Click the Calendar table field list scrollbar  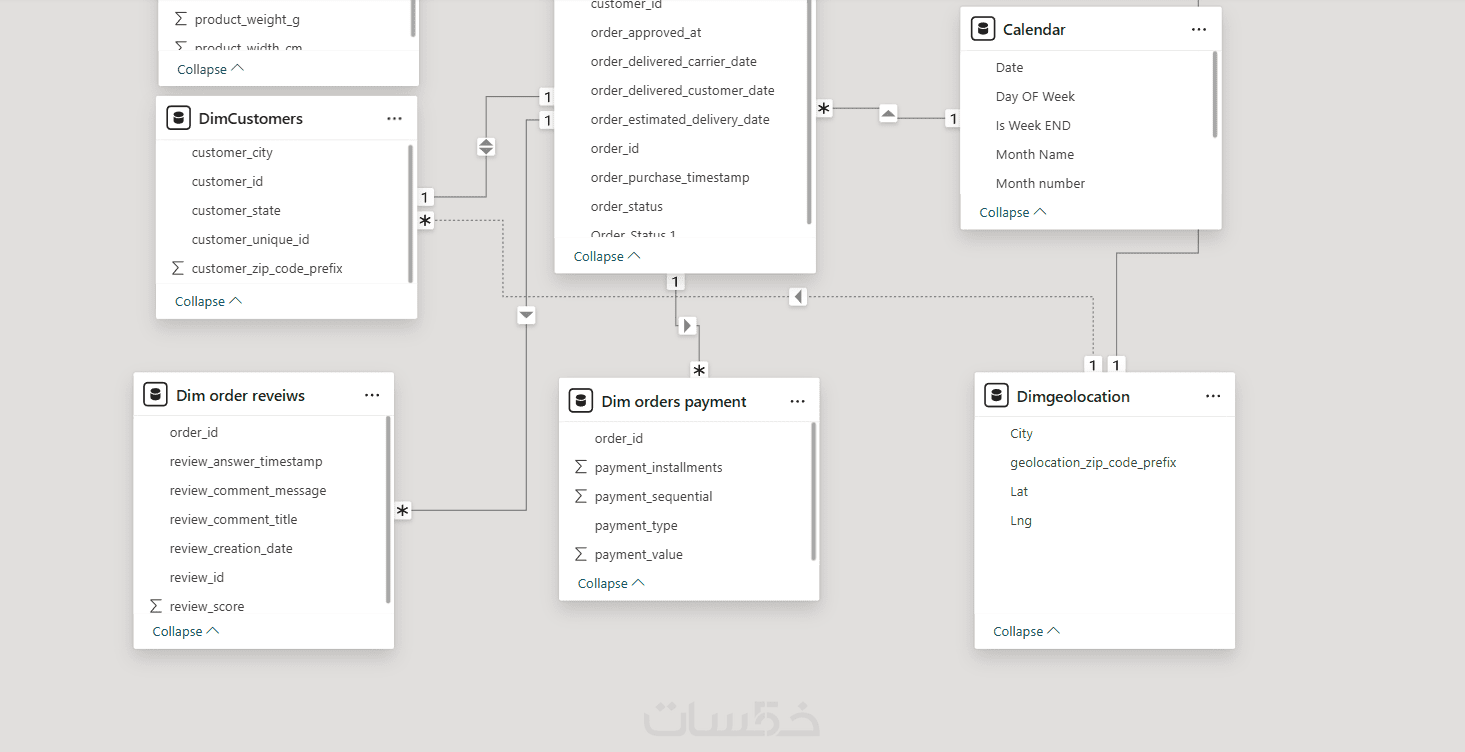tap(1215, 95)
